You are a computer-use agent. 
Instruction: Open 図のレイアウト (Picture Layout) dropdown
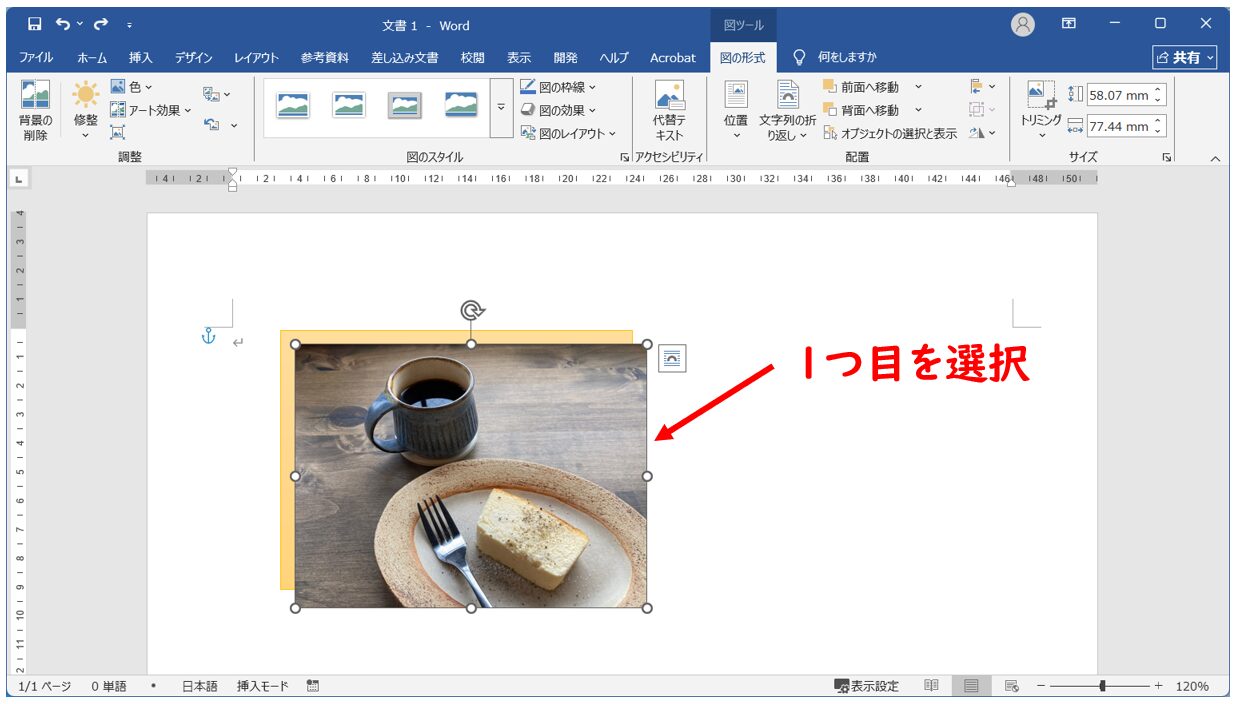tap(569, 133)
